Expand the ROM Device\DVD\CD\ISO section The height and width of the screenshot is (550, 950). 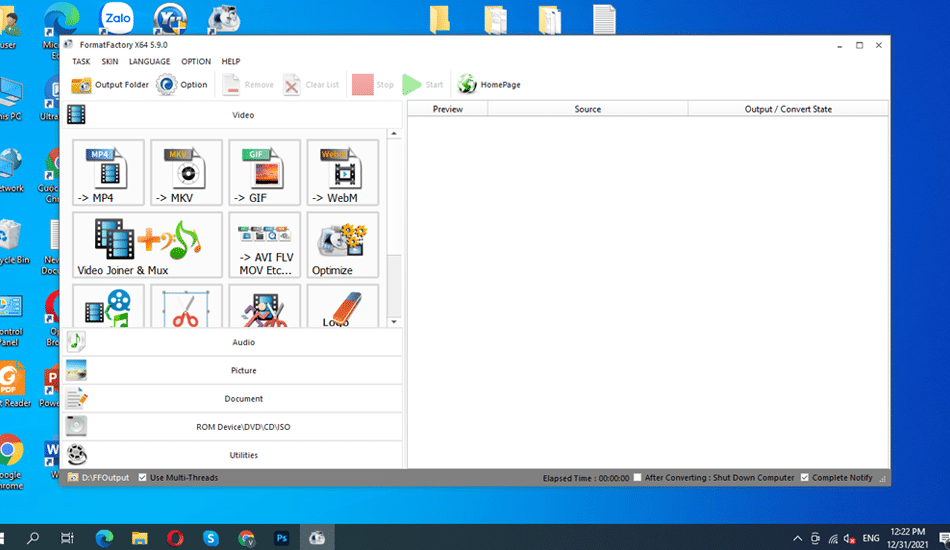[x=242, y=427]
